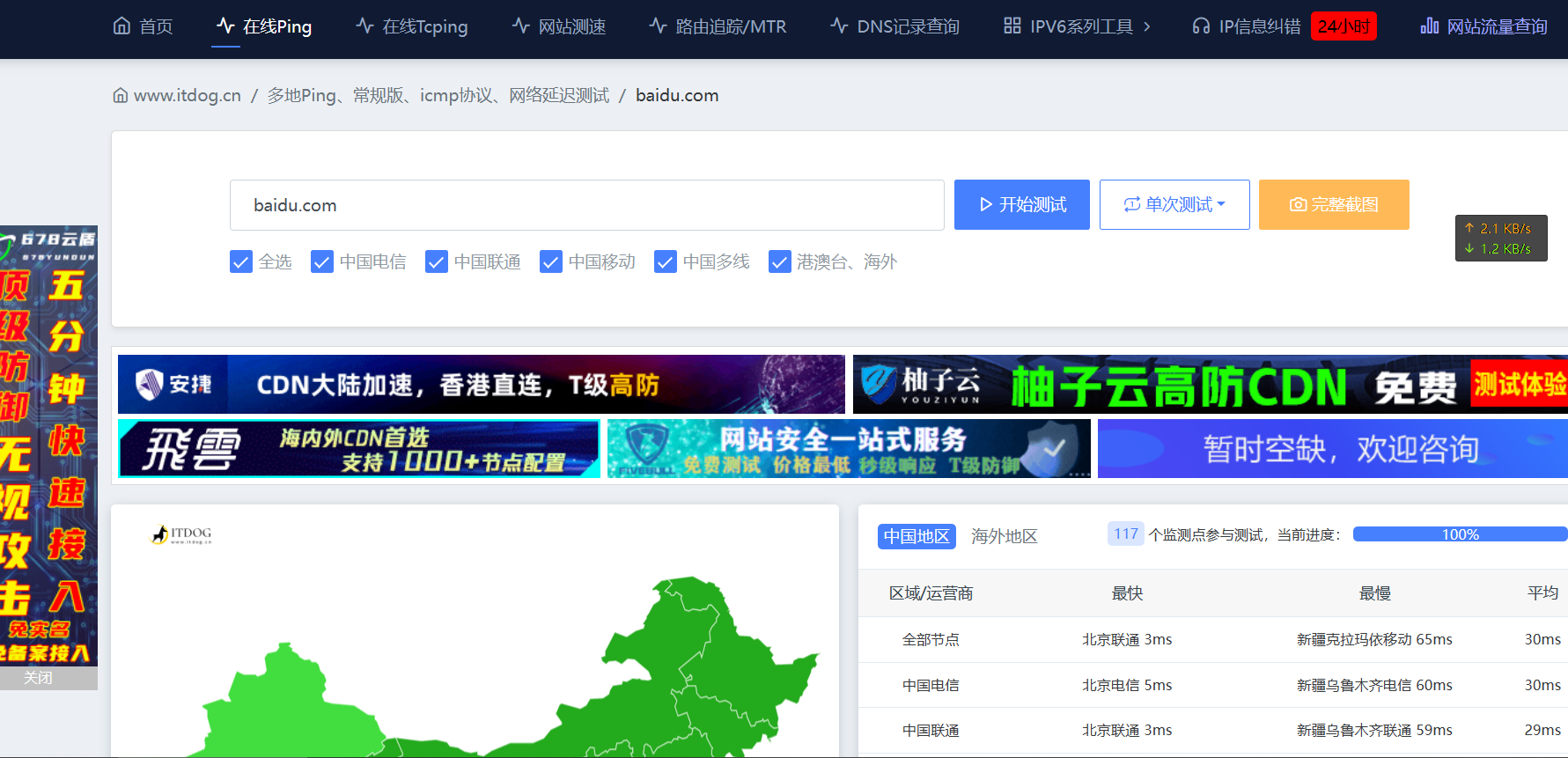
Task: Open the 网站安全一站式服务 banner ad
Action: coord(849,449)
